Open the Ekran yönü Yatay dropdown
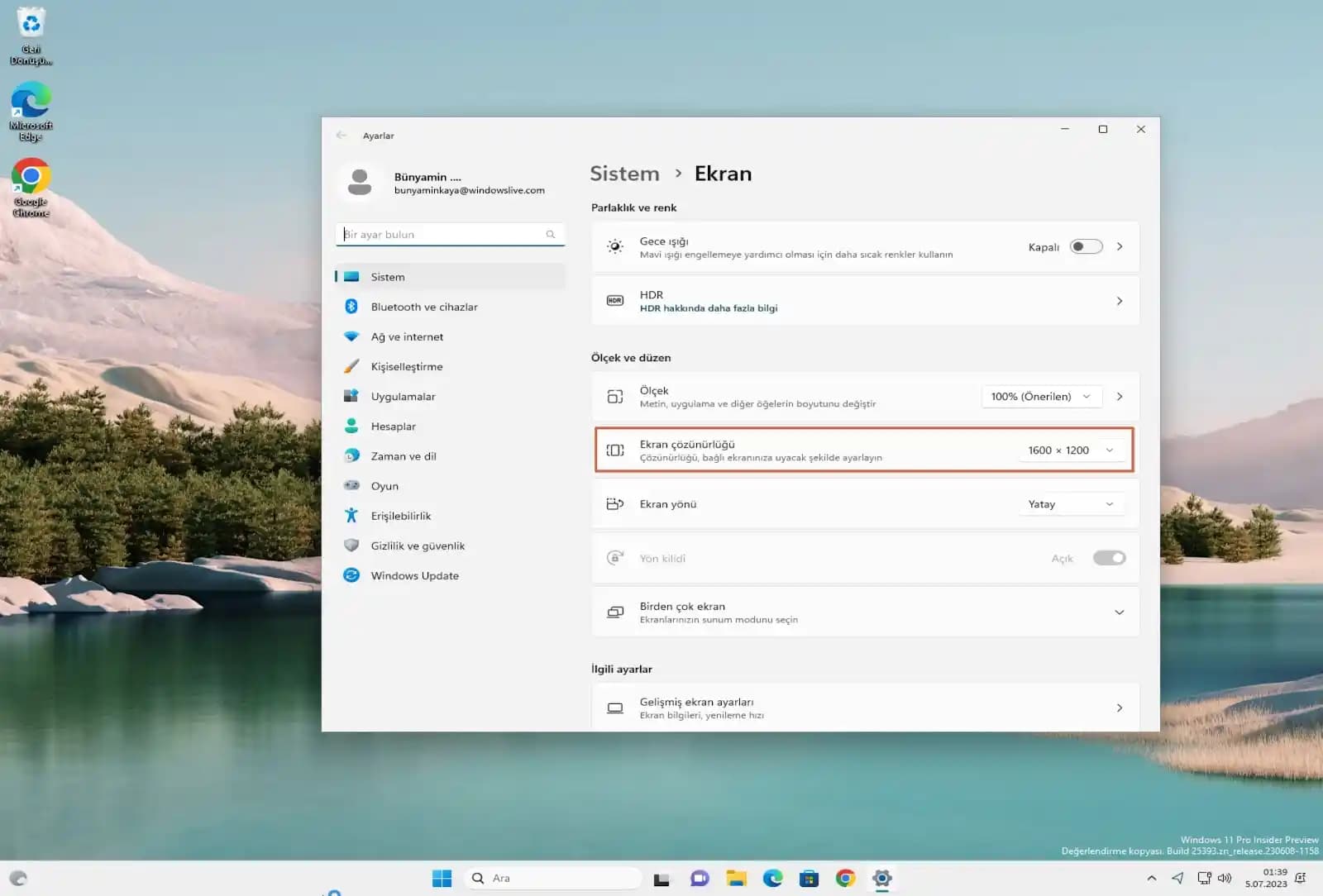Screen dimensions: 1323x896 [x=1070, y=504]
